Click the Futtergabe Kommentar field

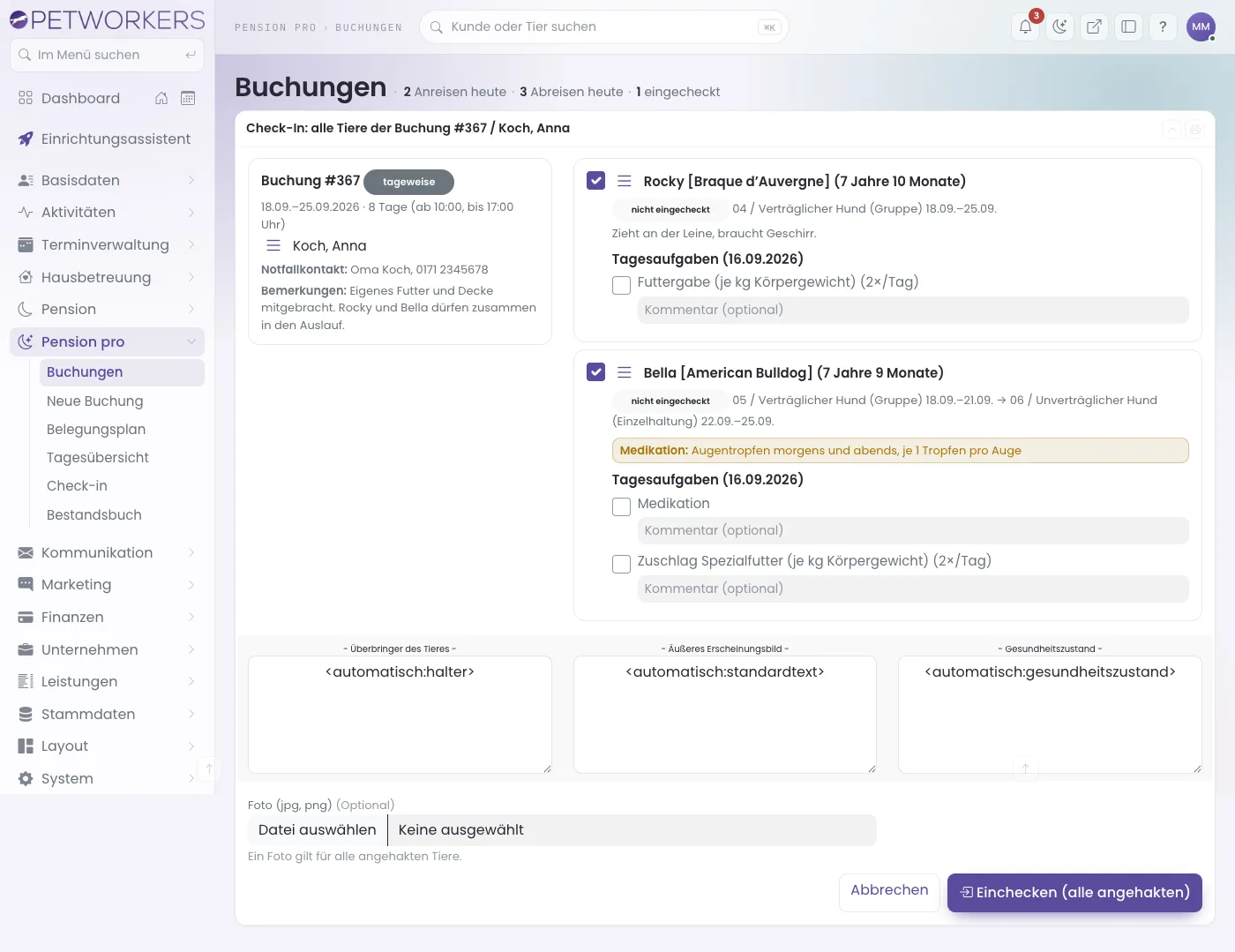(x=913, y=310)
